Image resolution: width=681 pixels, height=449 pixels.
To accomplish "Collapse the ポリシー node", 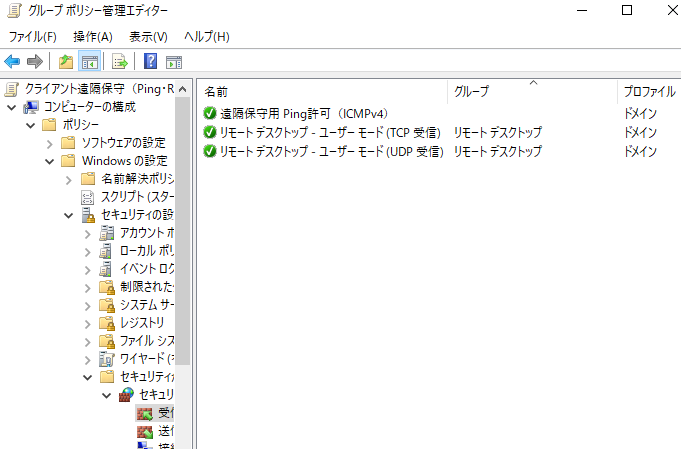I will pyautogui.click(x=31, y=125).
